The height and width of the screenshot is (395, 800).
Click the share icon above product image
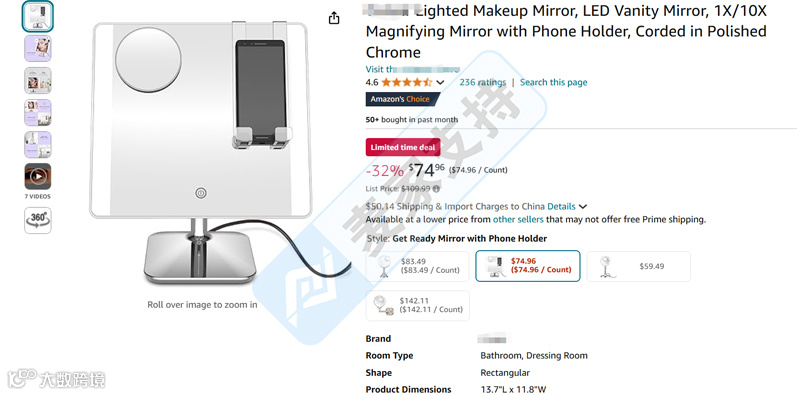pos(334,18)
